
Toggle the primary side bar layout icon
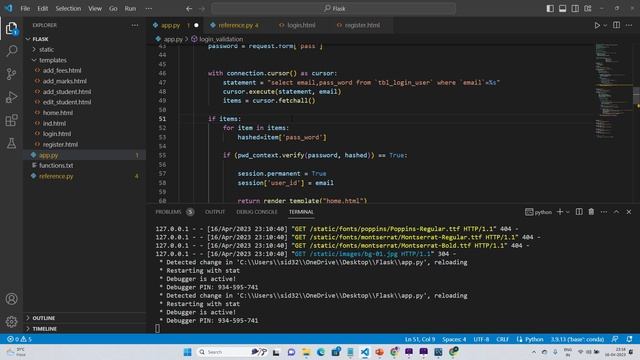point(550,9)
